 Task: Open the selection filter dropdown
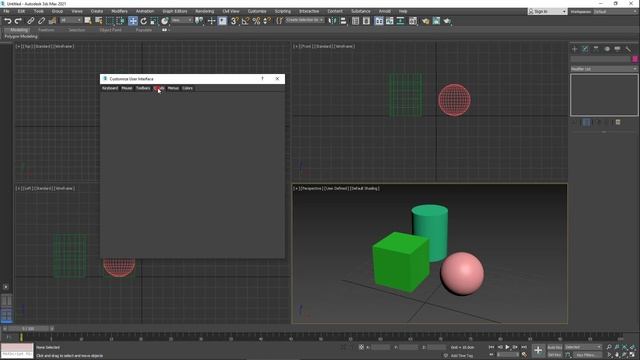(71, 20)
